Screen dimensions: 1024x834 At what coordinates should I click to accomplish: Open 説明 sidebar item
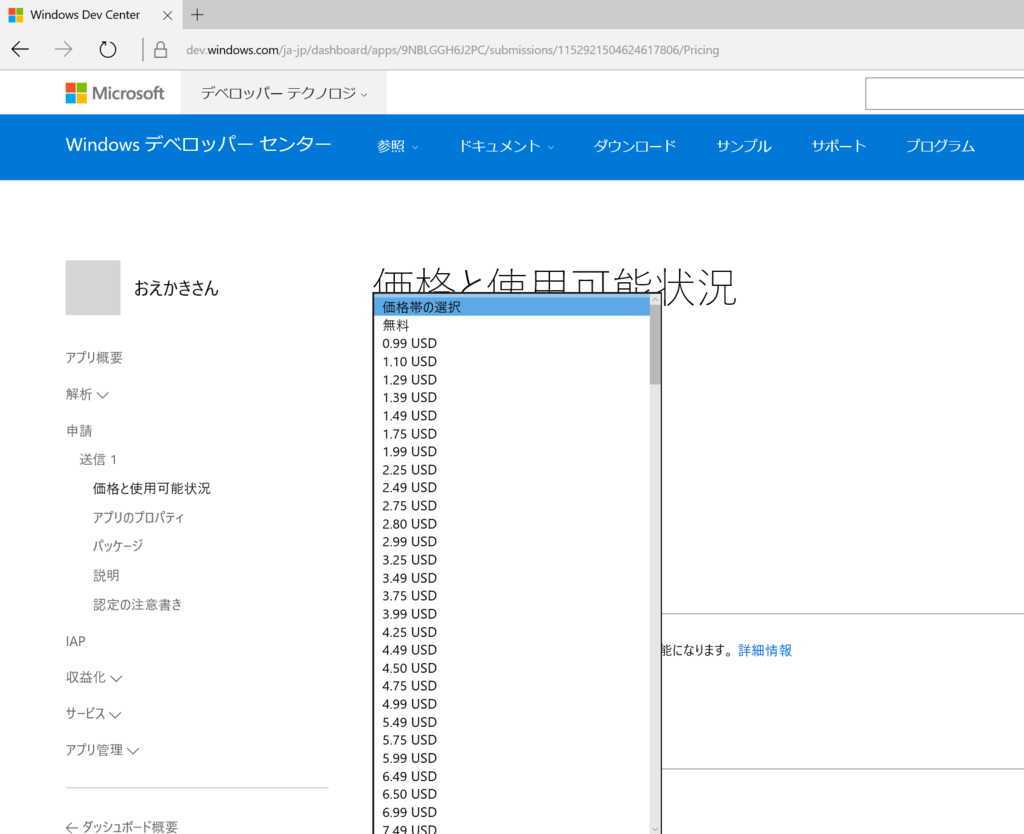[106, 575]
